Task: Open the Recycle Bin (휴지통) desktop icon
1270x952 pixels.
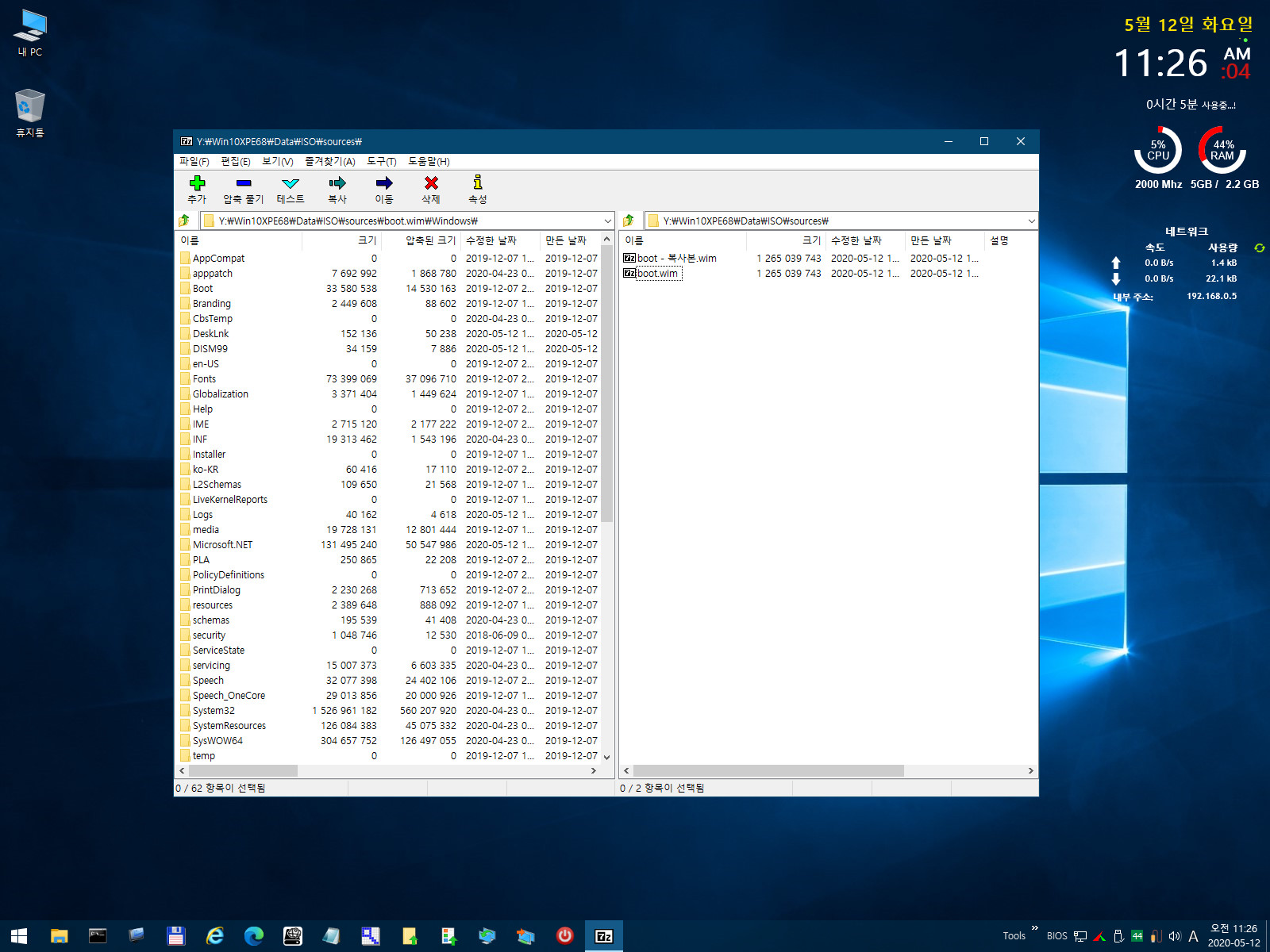Action: point(30,113)
